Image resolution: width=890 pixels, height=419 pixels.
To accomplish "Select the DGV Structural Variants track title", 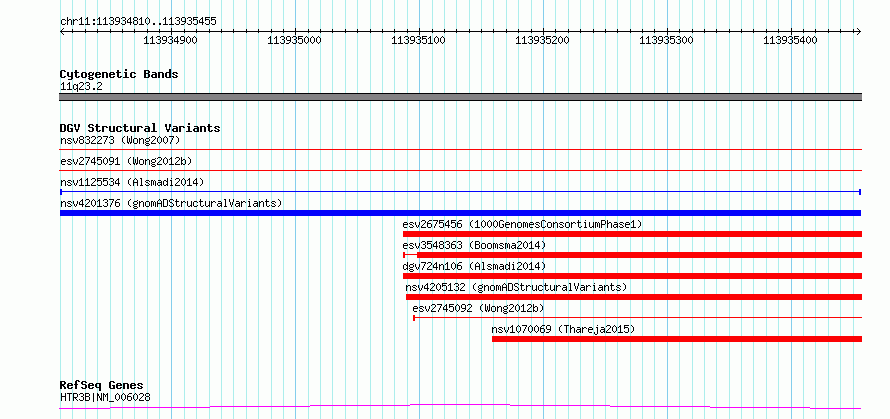I will 140,128.
